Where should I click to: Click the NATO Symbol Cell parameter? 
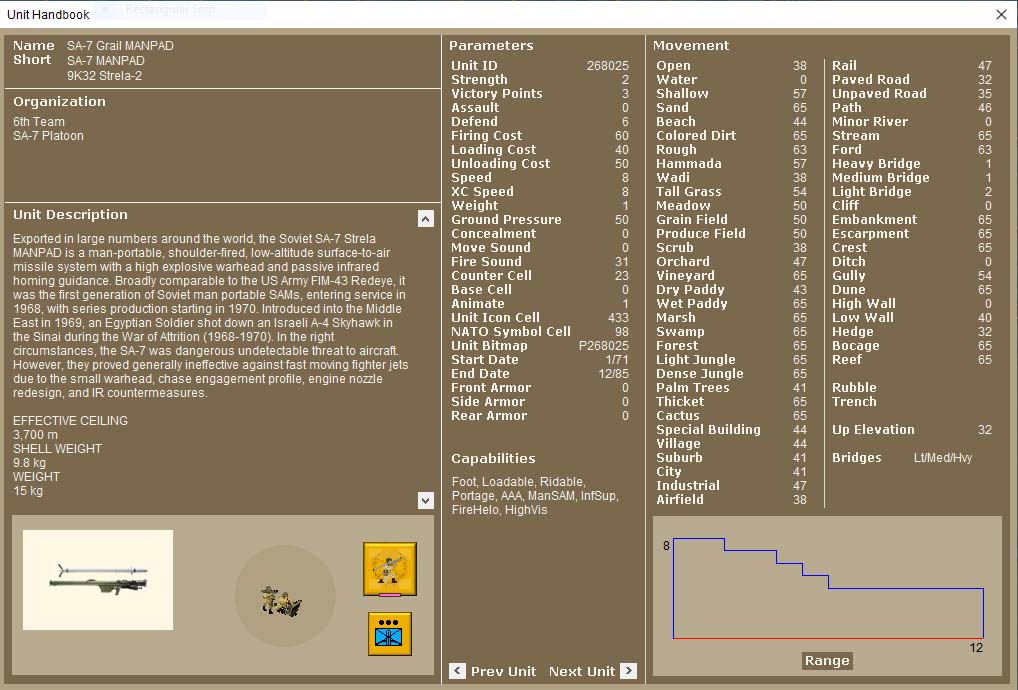(x=540, y=332)
